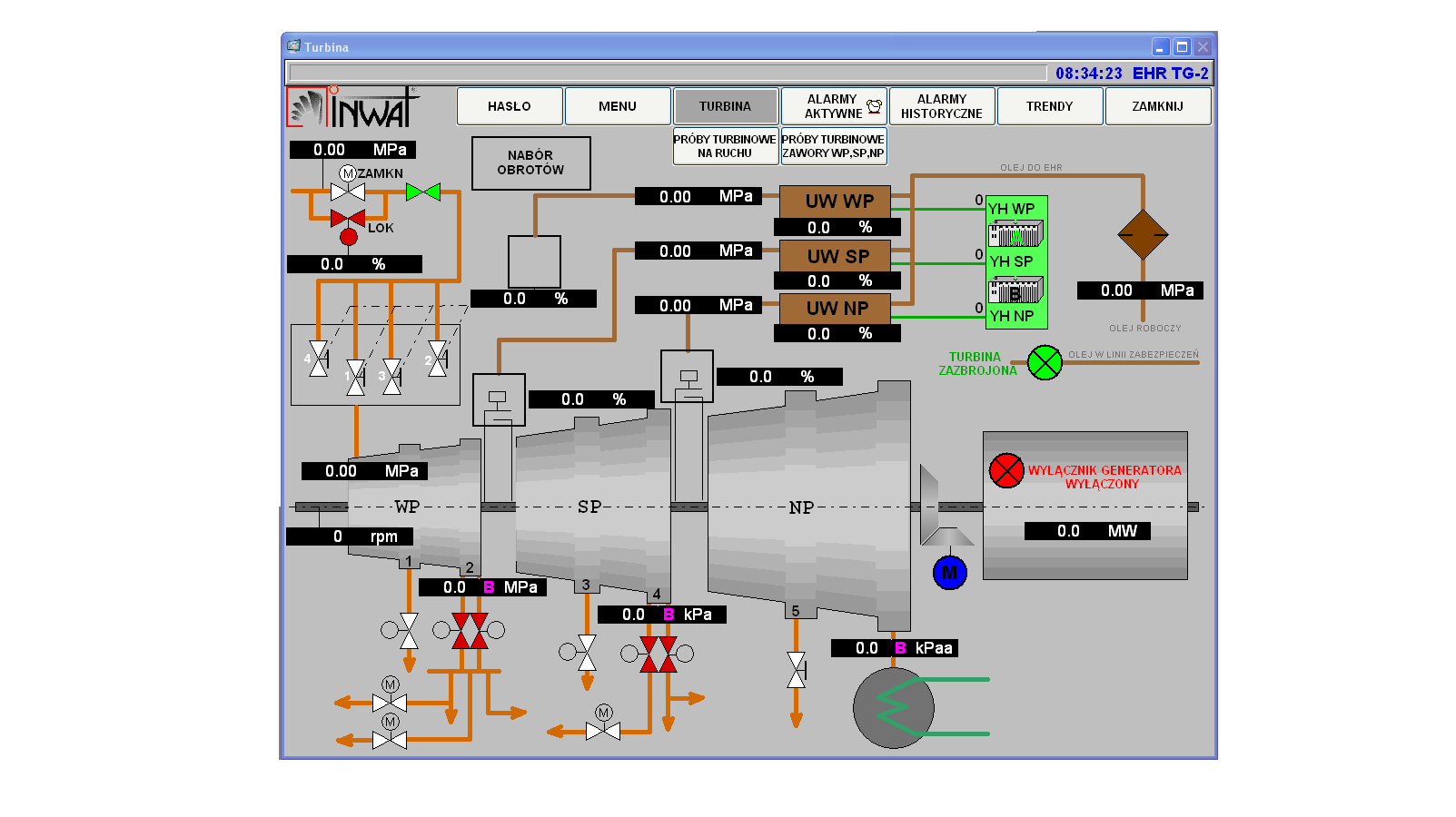Image resolution: width=1456 pixels, height=817 pixels.
Task: Switch to the TRENDY view
Action: point(1049,106)
